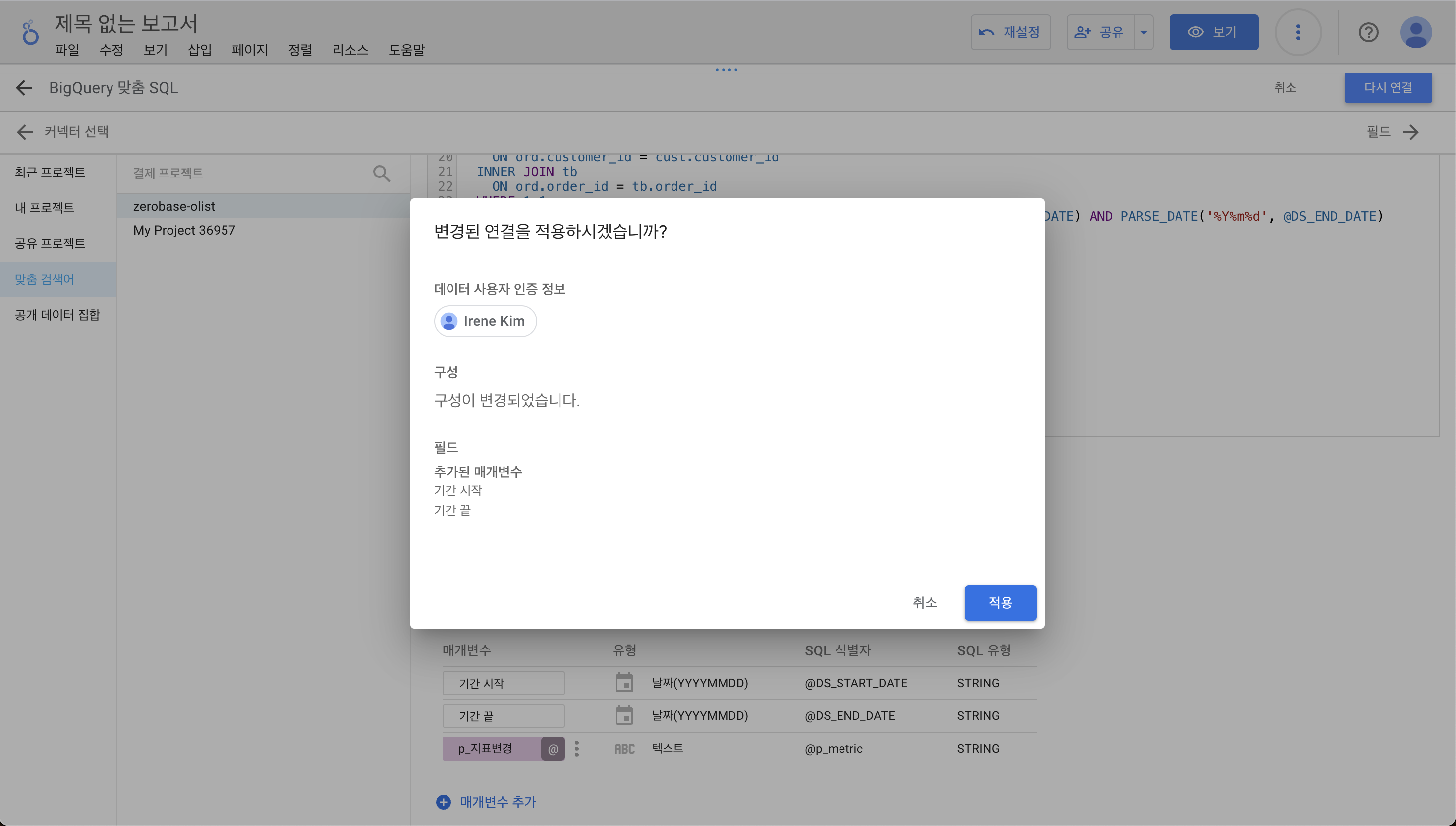Image resolution: width=1456 pixels, height=826 pixels.
Task: Click the 매개변수 추가 link
Action: coord(497,802)
